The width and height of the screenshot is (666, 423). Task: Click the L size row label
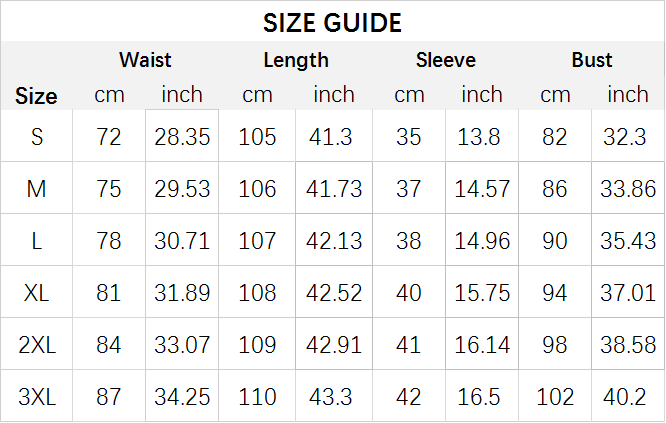(37, 241)
